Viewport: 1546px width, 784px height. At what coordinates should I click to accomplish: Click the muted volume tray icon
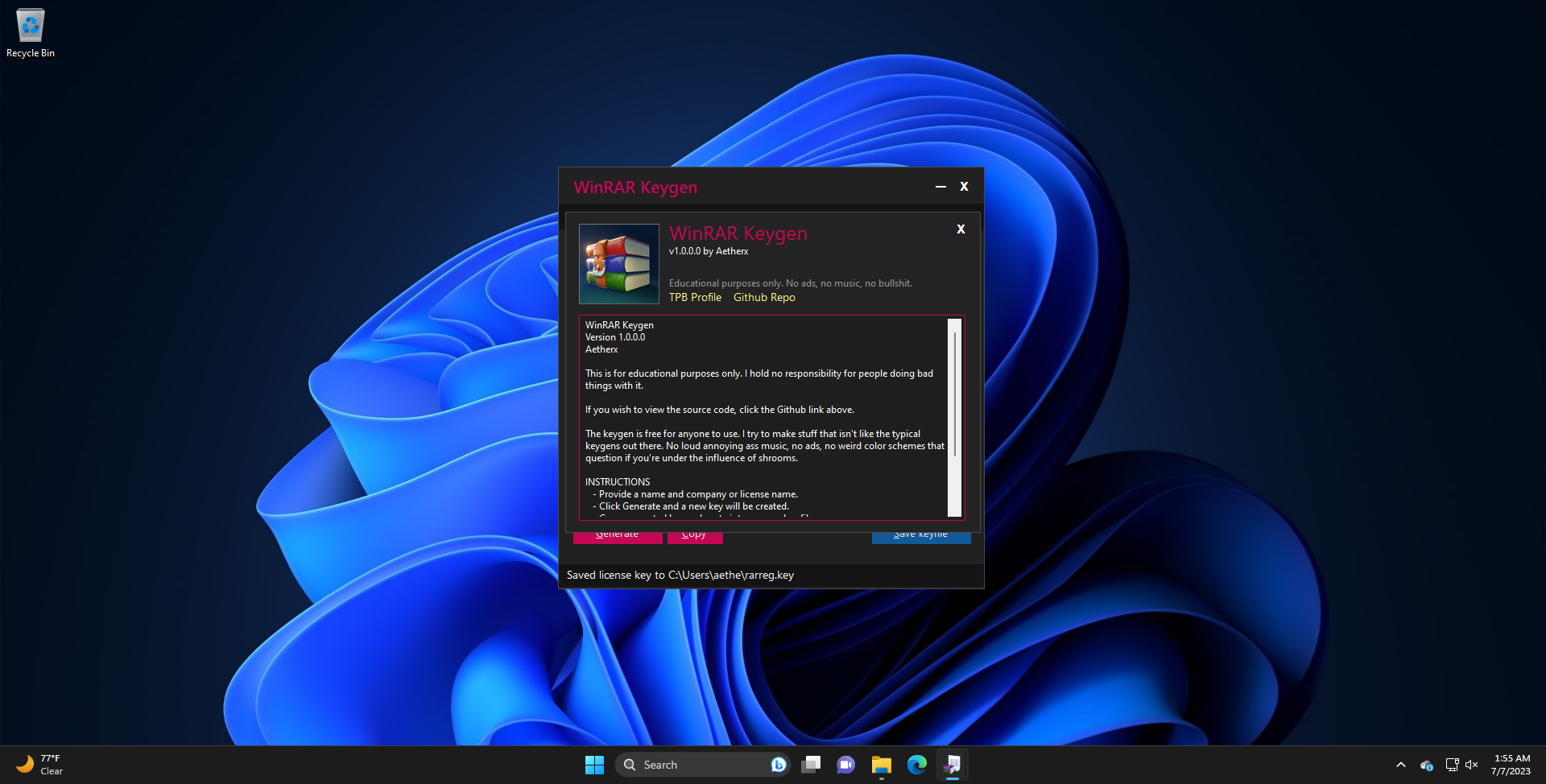click(x=1472, y=765)
